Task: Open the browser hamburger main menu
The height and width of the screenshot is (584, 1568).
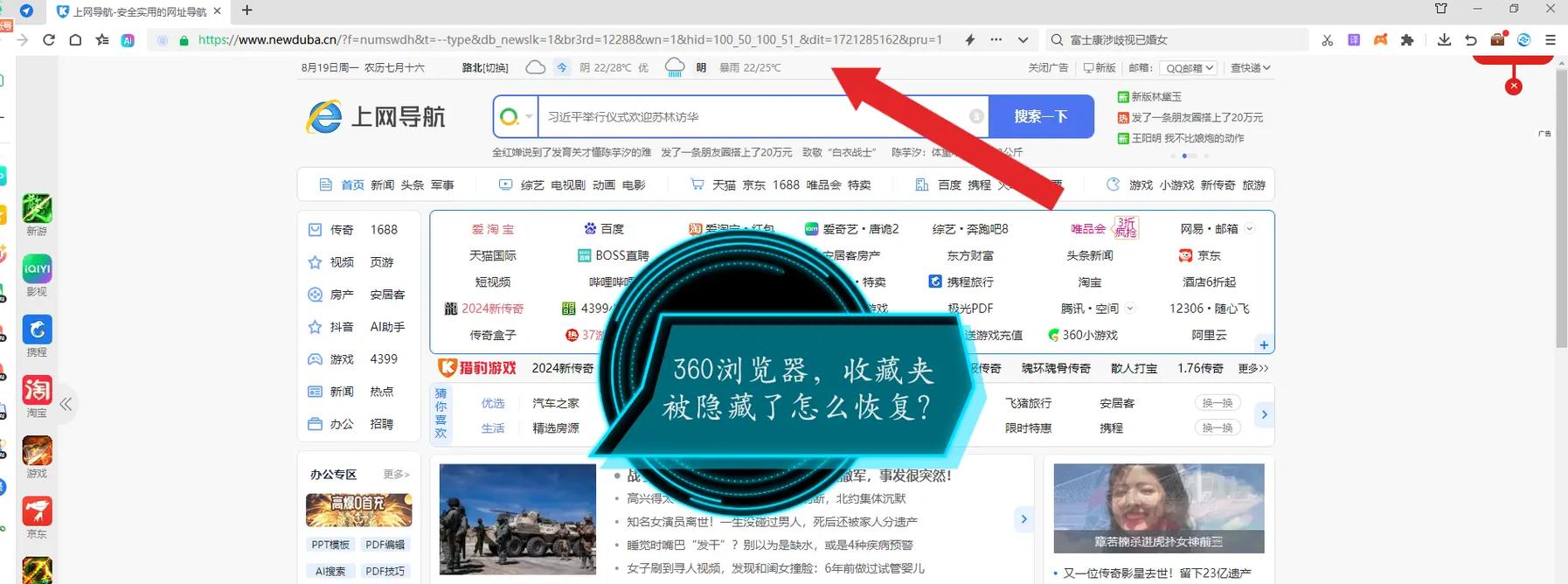Action: tap(1551, 40)
